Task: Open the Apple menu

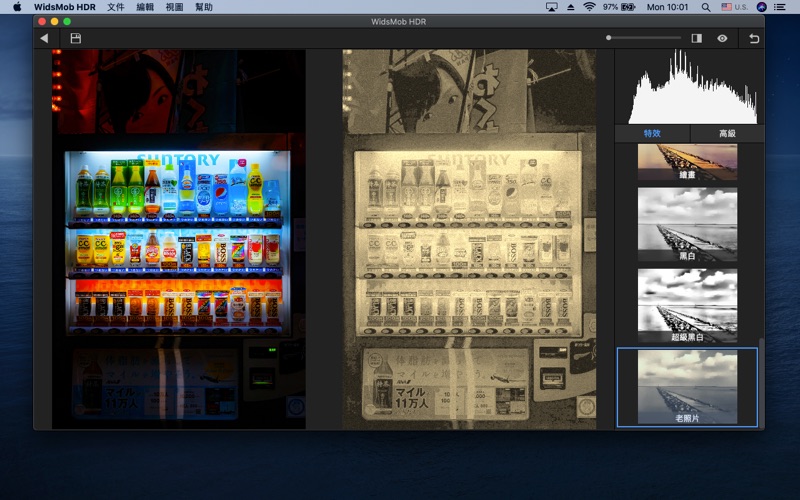Action: pyautogui.click(x=17, y=7)
